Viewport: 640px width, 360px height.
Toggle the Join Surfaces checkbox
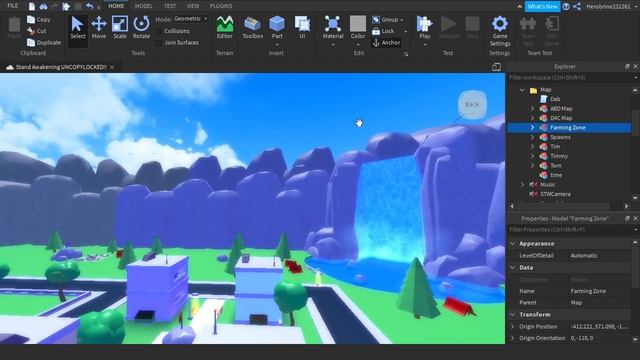[x=159, y=42]
